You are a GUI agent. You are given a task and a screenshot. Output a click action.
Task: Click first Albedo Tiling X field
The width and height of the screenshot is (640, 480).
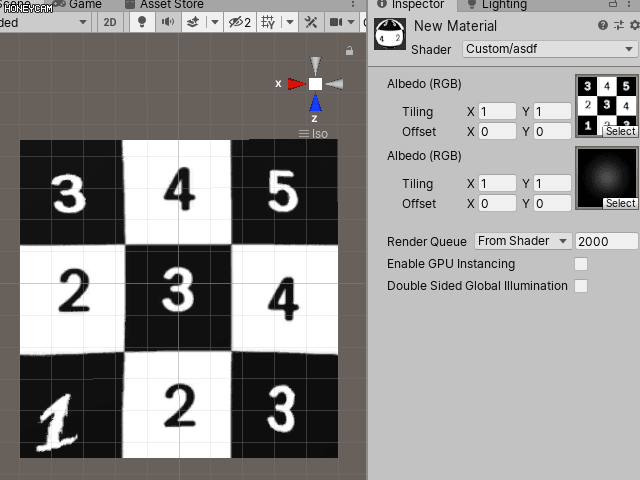pos(497,111)
